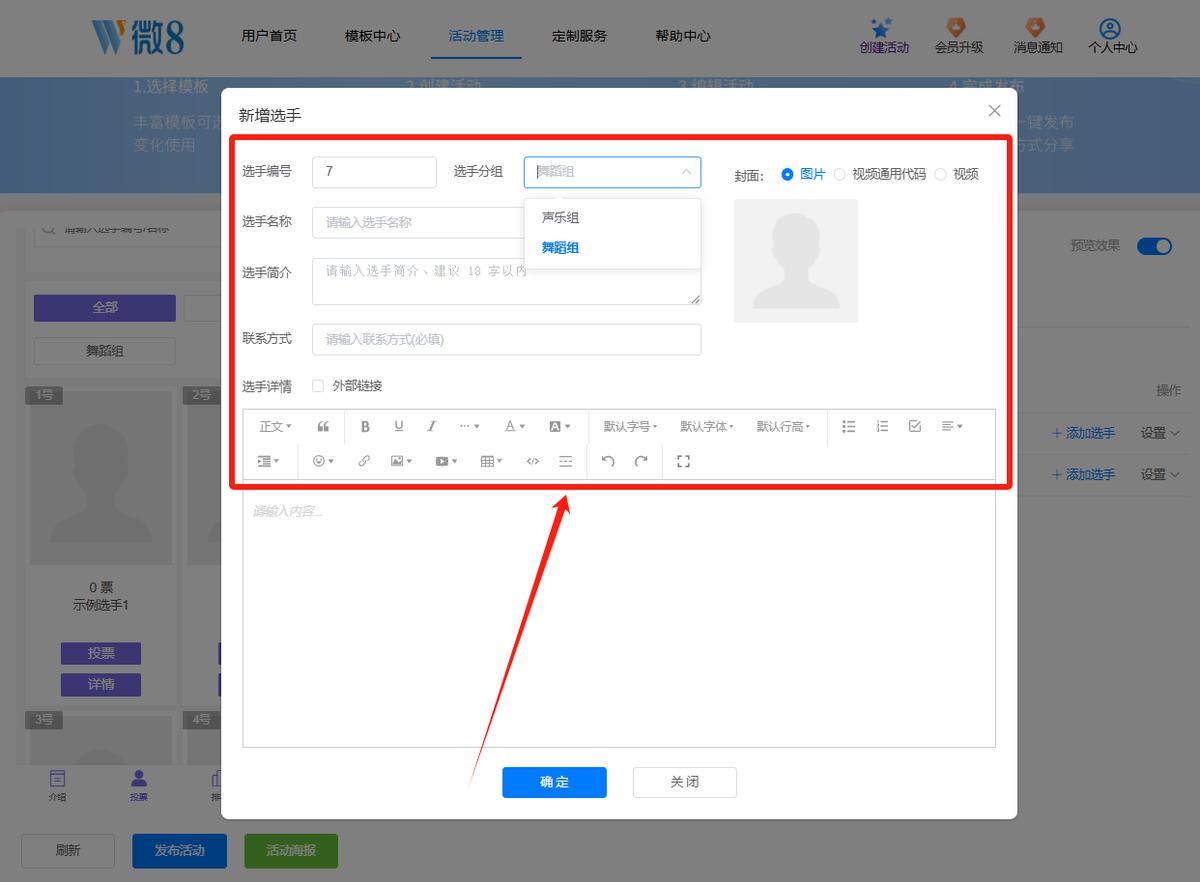Screen dimensions: 1200x882
Task: Open the 默认字号 font size dropdown
Action: pyautogui.click(x=630, y=427)
